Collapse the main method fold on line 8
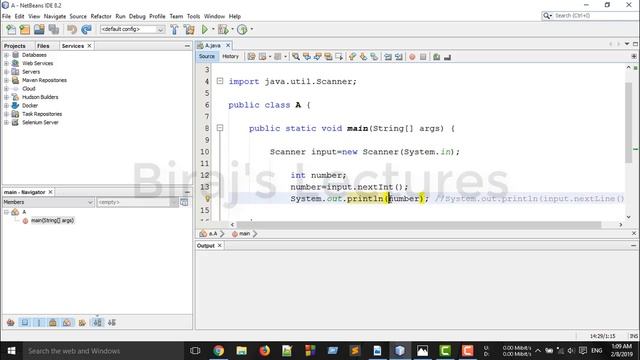 (x=220, y=128)
